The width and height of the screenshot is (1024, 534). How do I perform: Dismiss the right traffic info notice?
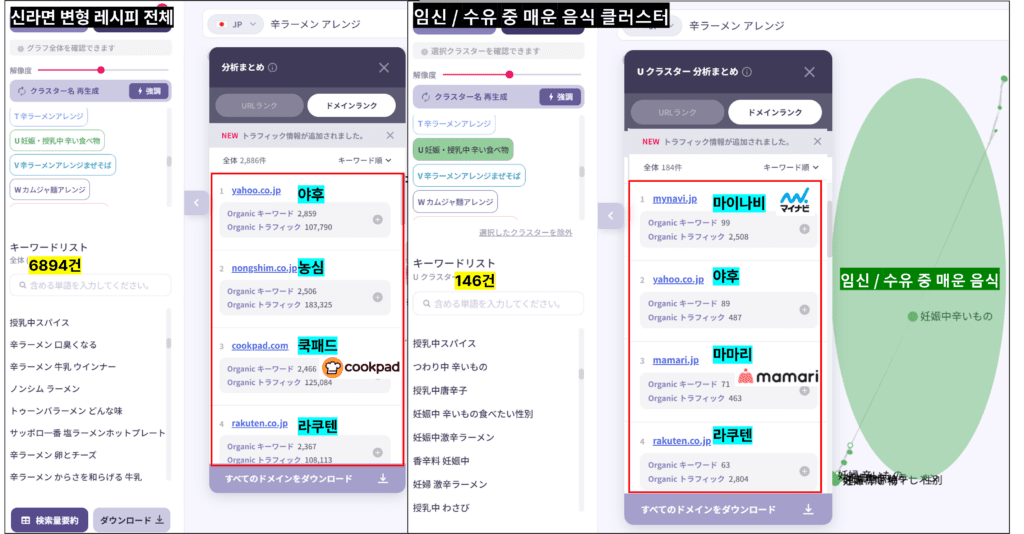817,141
